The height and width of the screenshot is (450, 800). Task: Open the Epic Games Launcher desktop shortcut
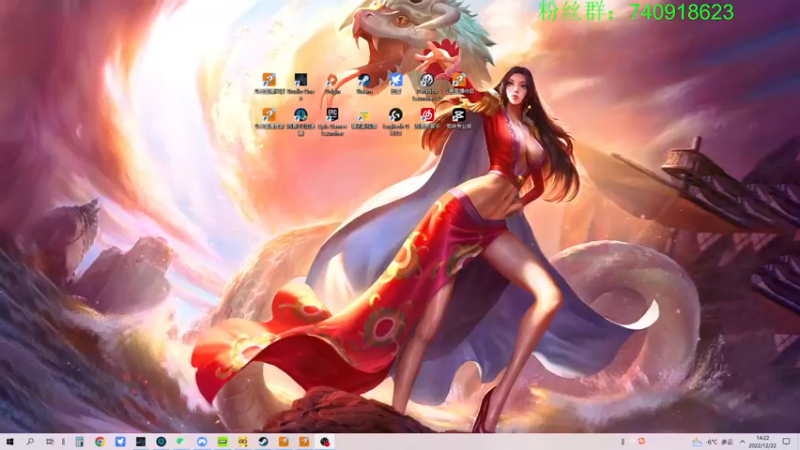pyautogui.click(x=332, y=121)
